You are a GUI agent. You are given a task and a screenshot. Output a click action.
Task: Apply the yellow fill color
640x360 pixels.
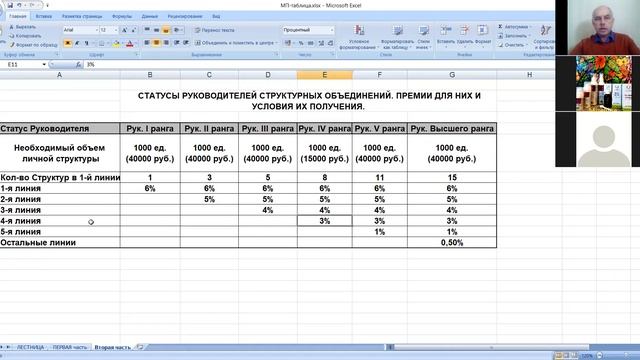(116, 43)
